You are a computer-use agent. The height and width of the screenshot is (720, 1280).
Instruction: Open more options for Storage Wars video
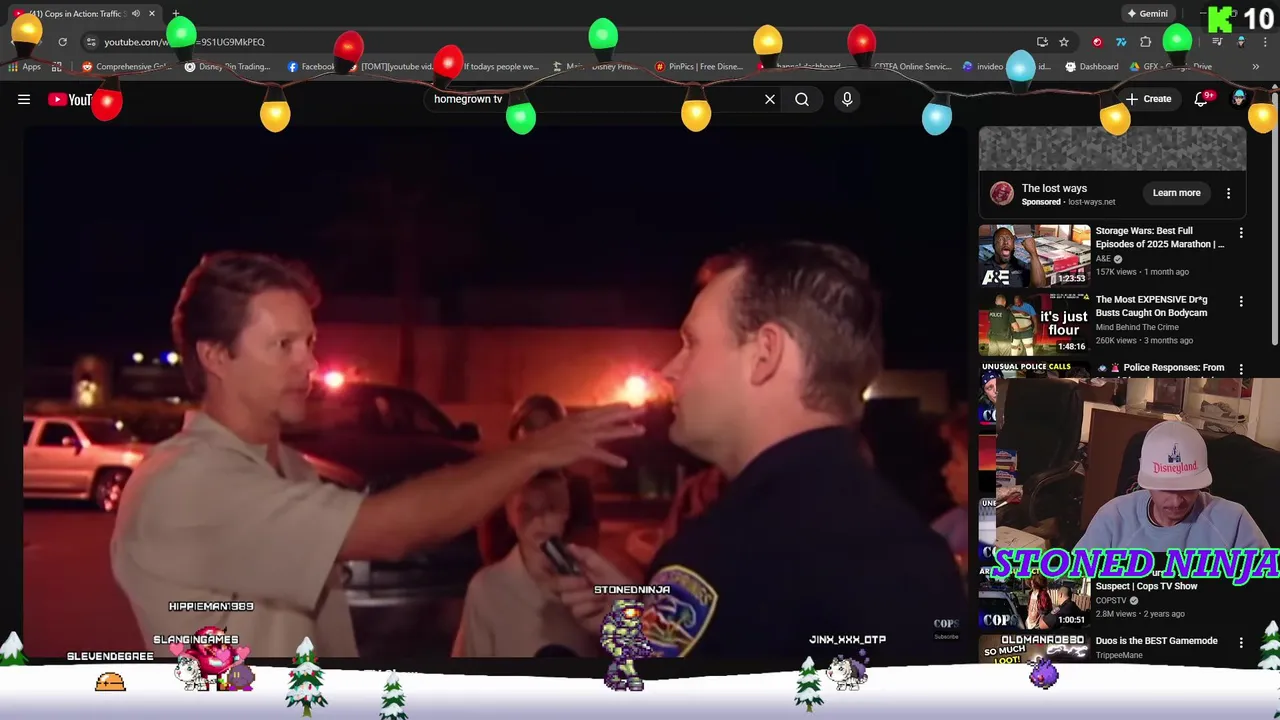point(1241,233)
